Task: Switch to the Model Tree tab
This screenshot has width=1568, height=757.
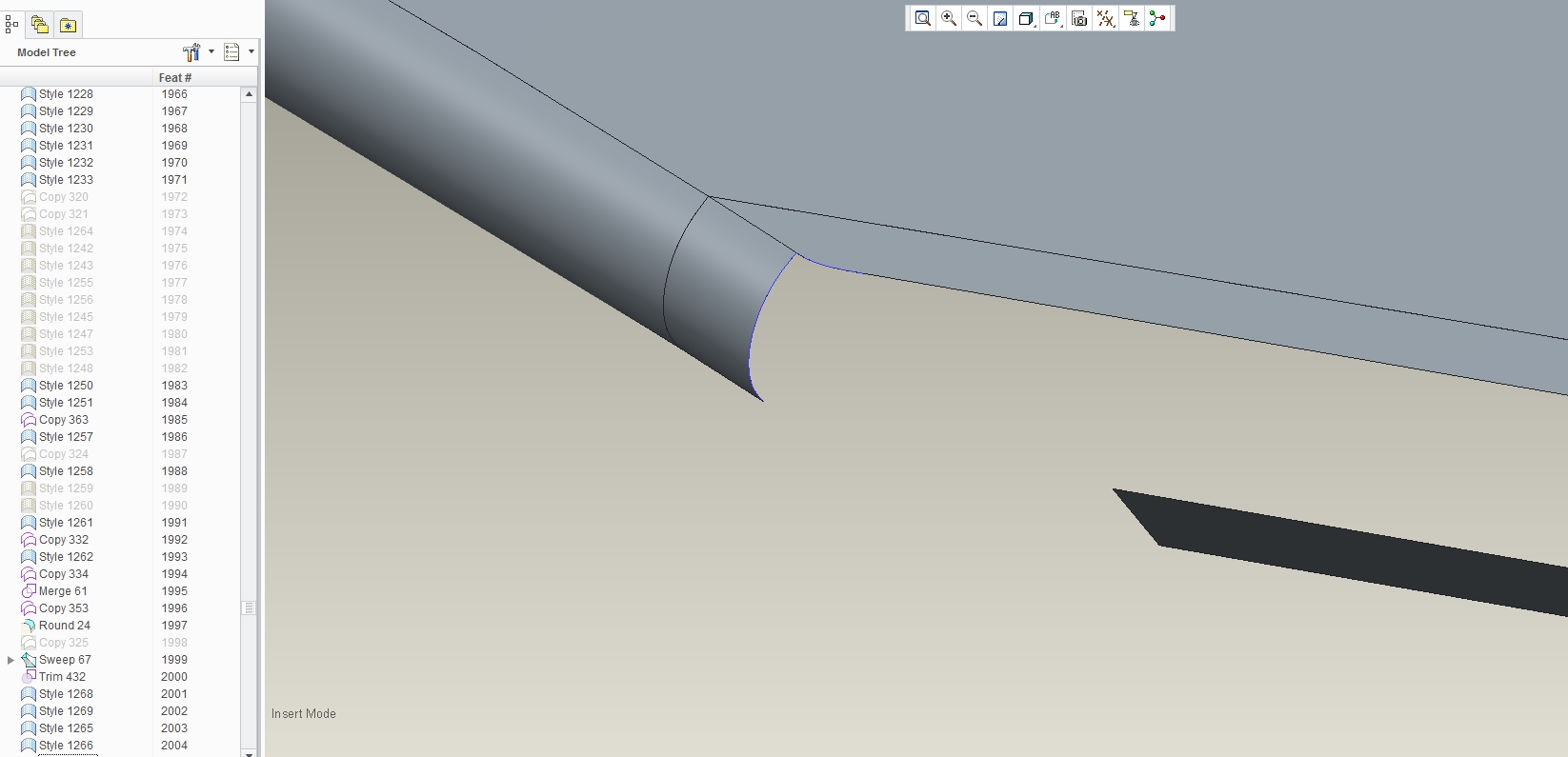Action: [x=11, y=25]
